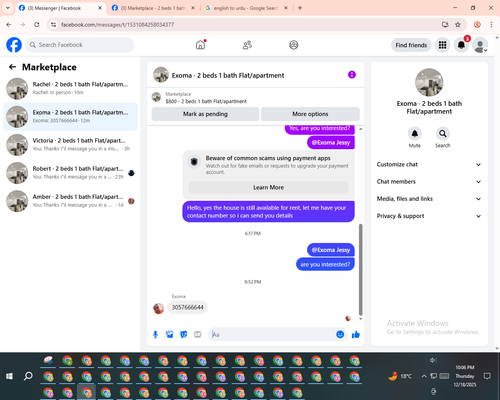Reload the page
500x400 pixels.
coord(37,24)
